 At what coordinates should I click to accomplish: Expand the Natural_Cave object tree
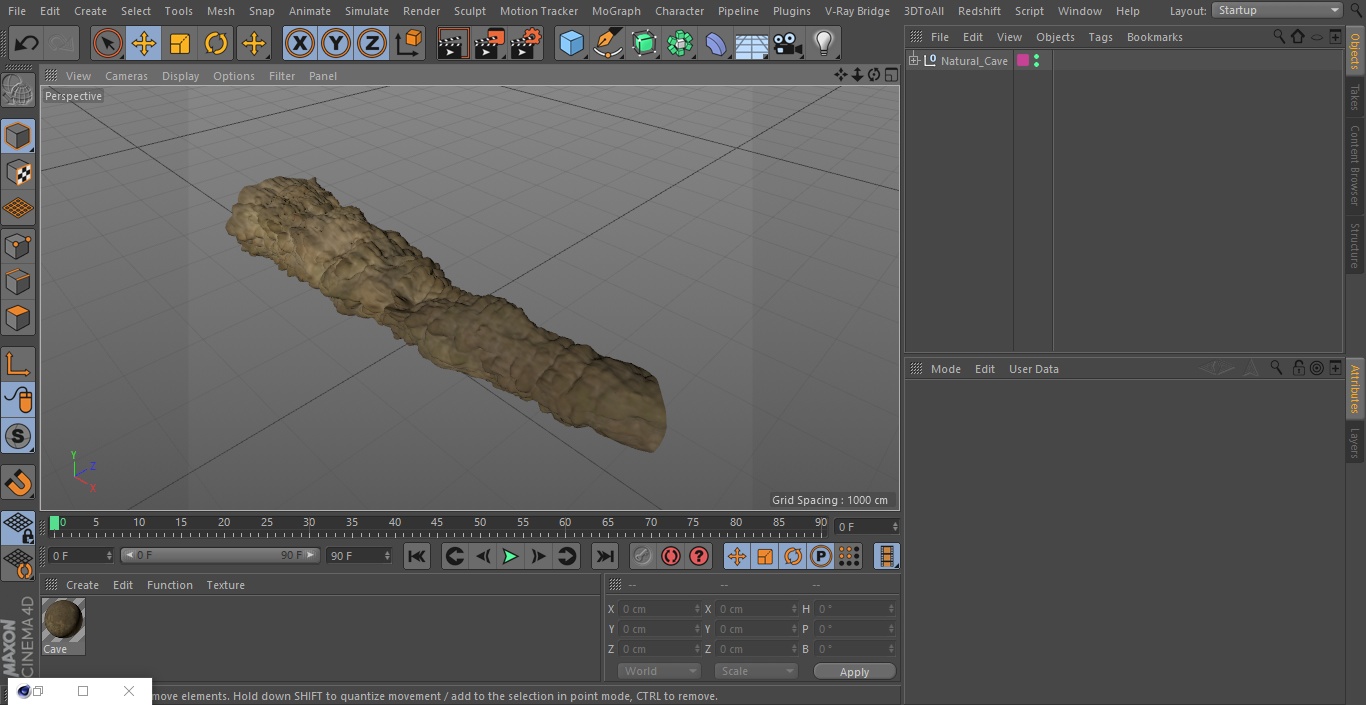coord(913,61)
